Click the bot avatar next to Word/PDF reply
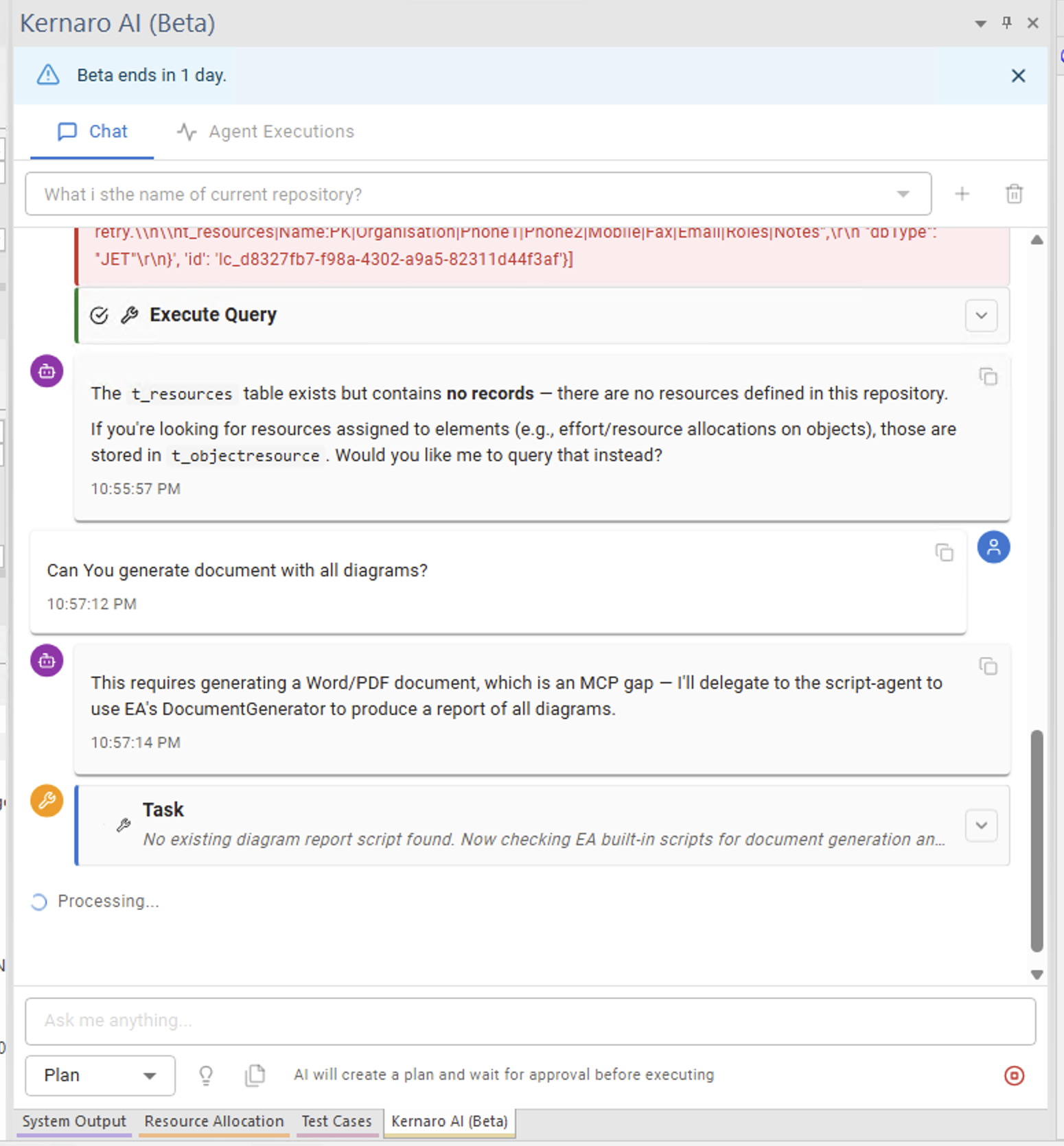This screenshot has height=1146, width=1064. tap(47, 661)
